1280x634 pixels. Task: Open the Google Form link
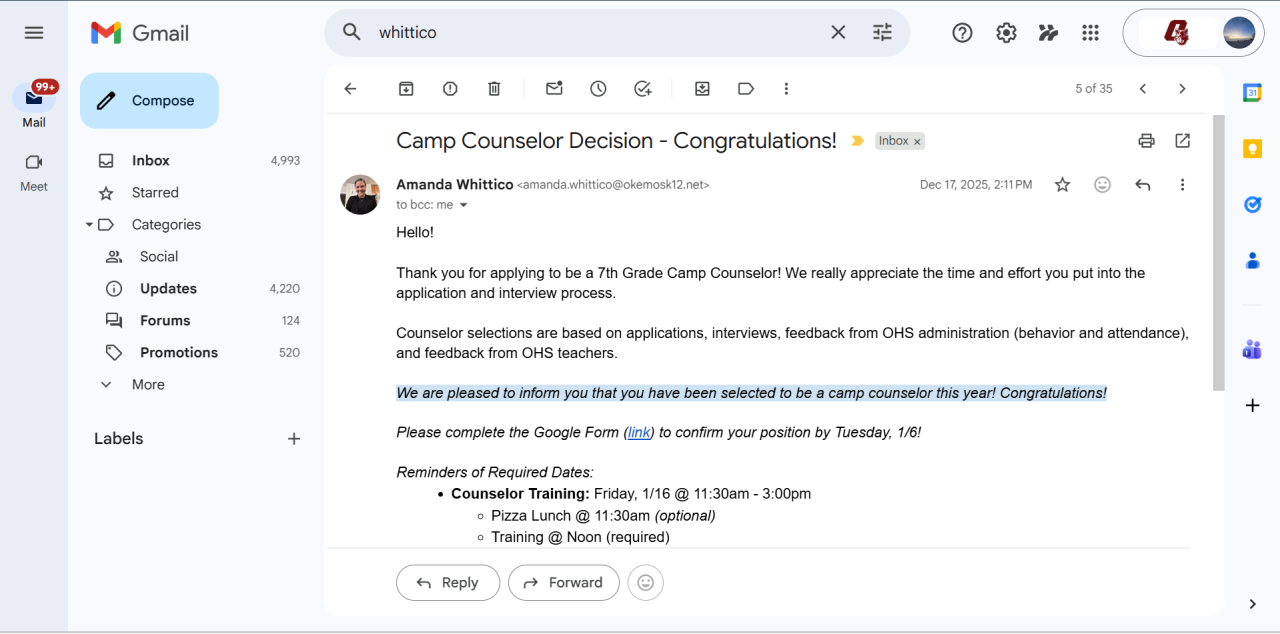pyautogui.click(x=639, y=433)
